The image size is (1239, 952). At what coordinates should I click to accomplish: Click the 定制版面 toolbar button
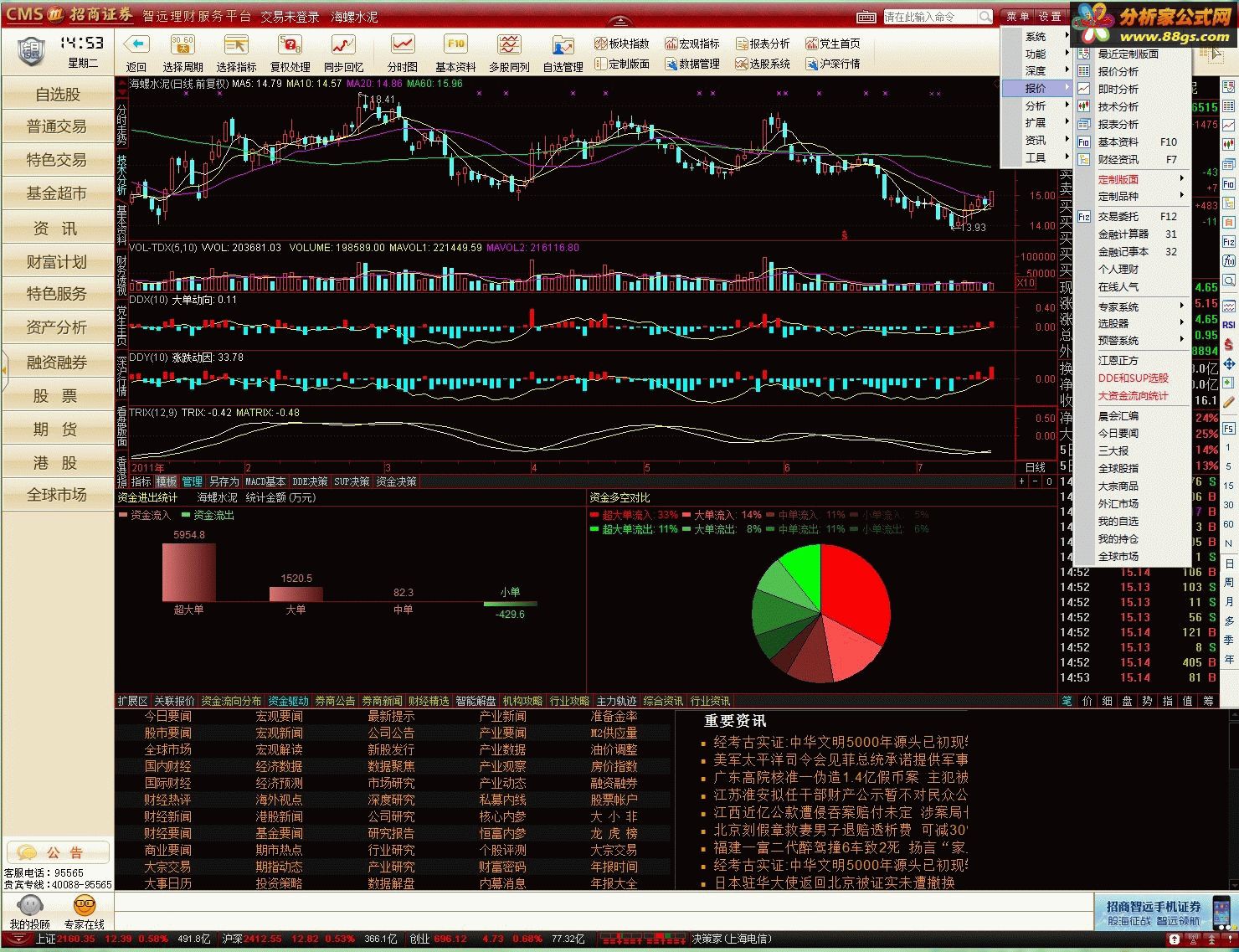[622, 64]
